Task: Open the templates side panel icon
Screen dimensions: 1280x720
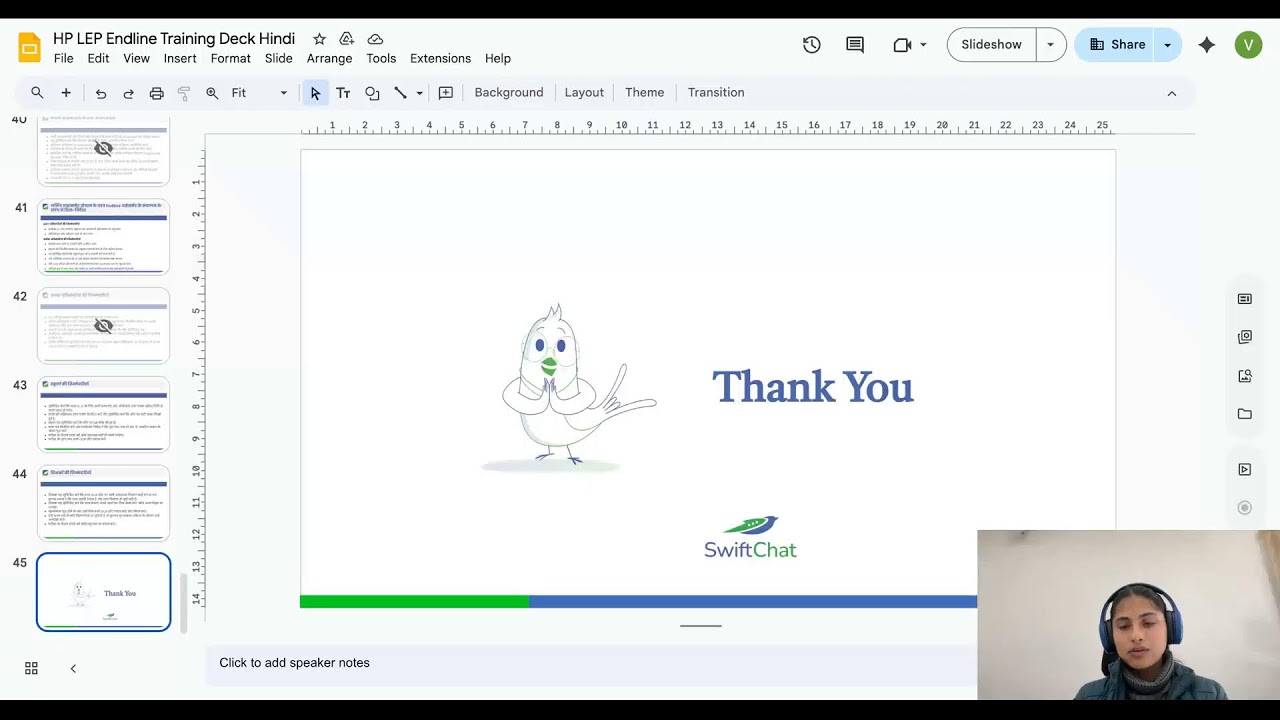Action: [x=1245, y=299]
